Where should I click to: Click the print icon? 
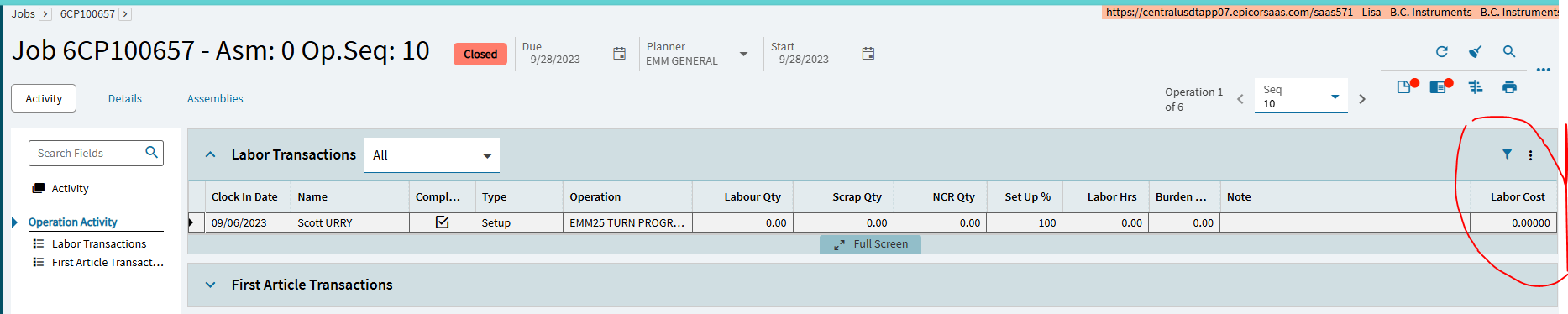1509,87
